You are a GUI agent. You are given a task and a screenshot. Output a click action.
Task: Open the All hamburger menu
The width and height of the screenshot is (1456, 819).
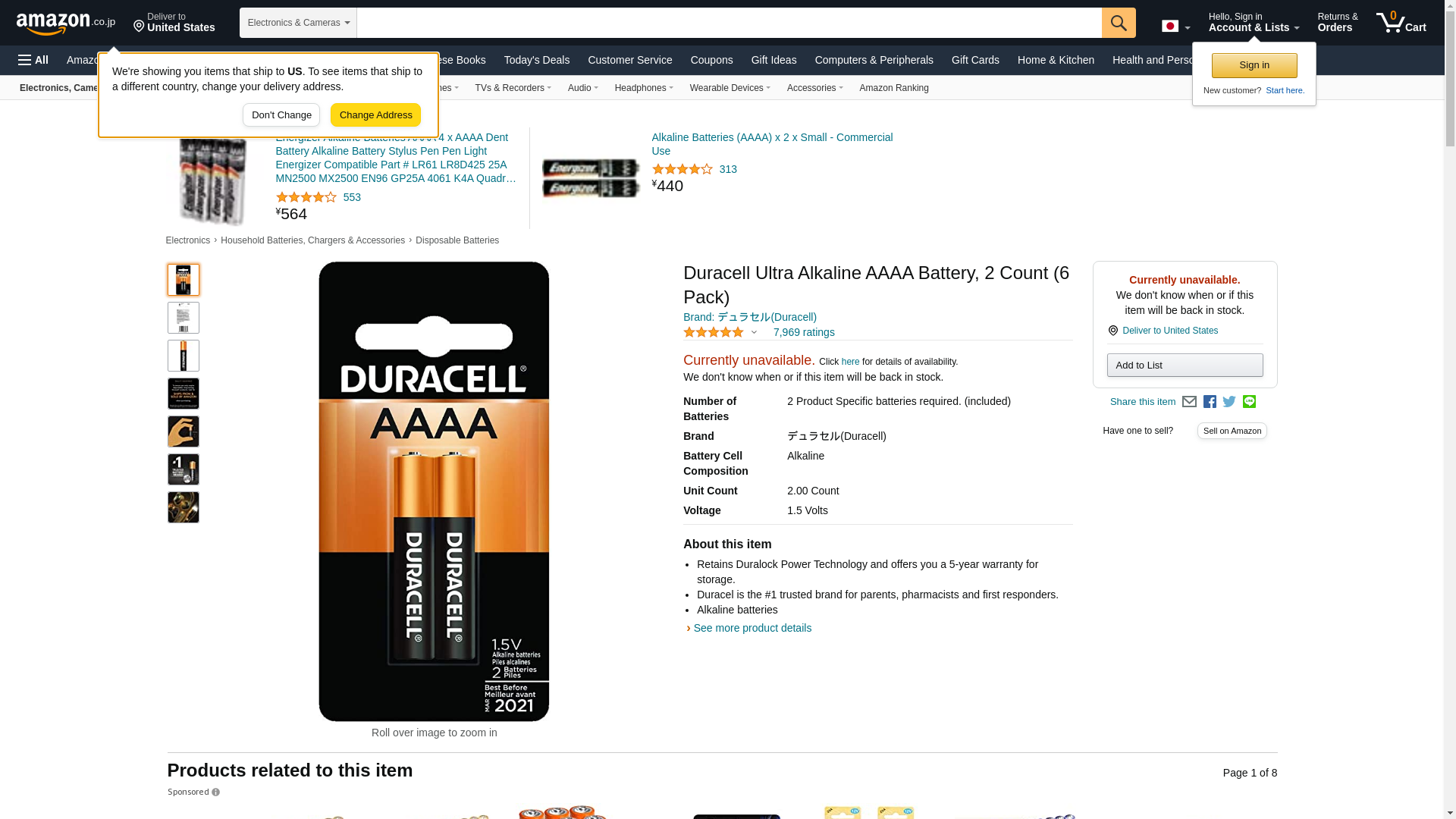pos(33,60)
